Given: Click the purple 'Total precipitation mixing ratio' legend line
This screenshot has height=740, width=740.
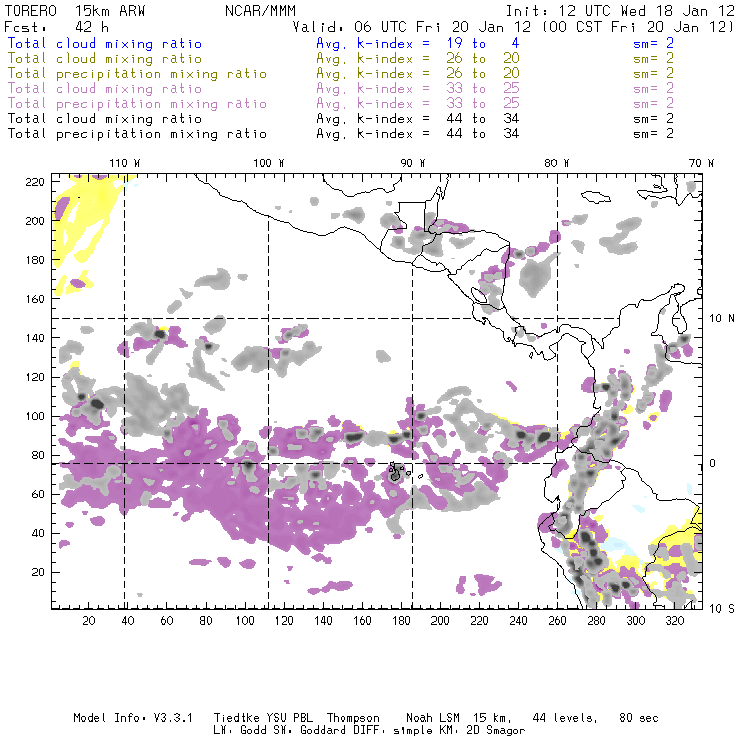Looking at the screenshot, I should (137, 104).
